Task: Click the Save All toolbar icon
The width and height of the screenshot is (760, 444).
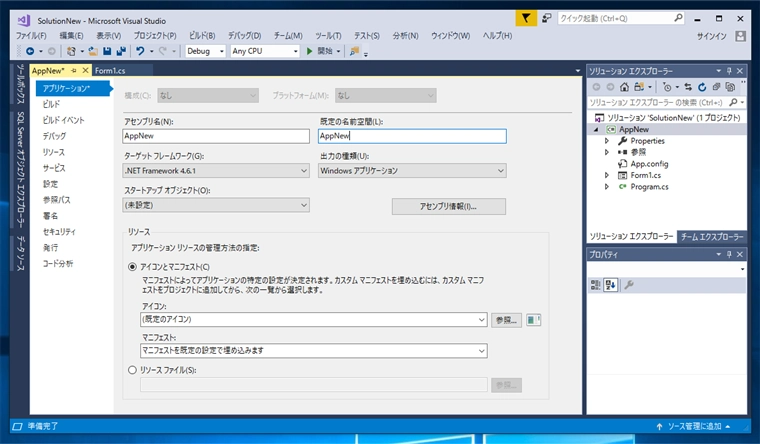Action: [121, 51]
